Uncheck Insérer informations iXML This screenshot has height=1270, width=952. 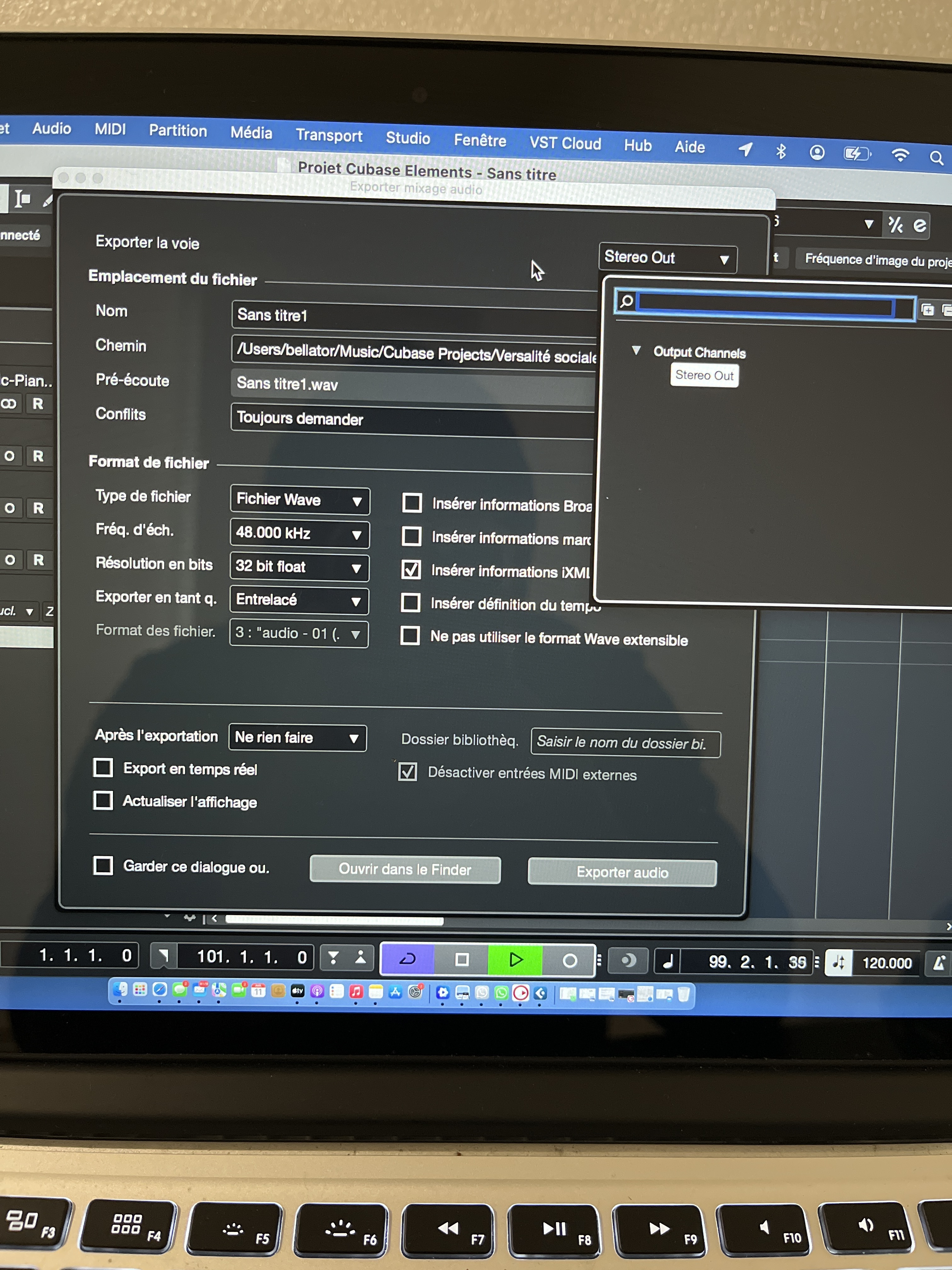click(411, 569)
